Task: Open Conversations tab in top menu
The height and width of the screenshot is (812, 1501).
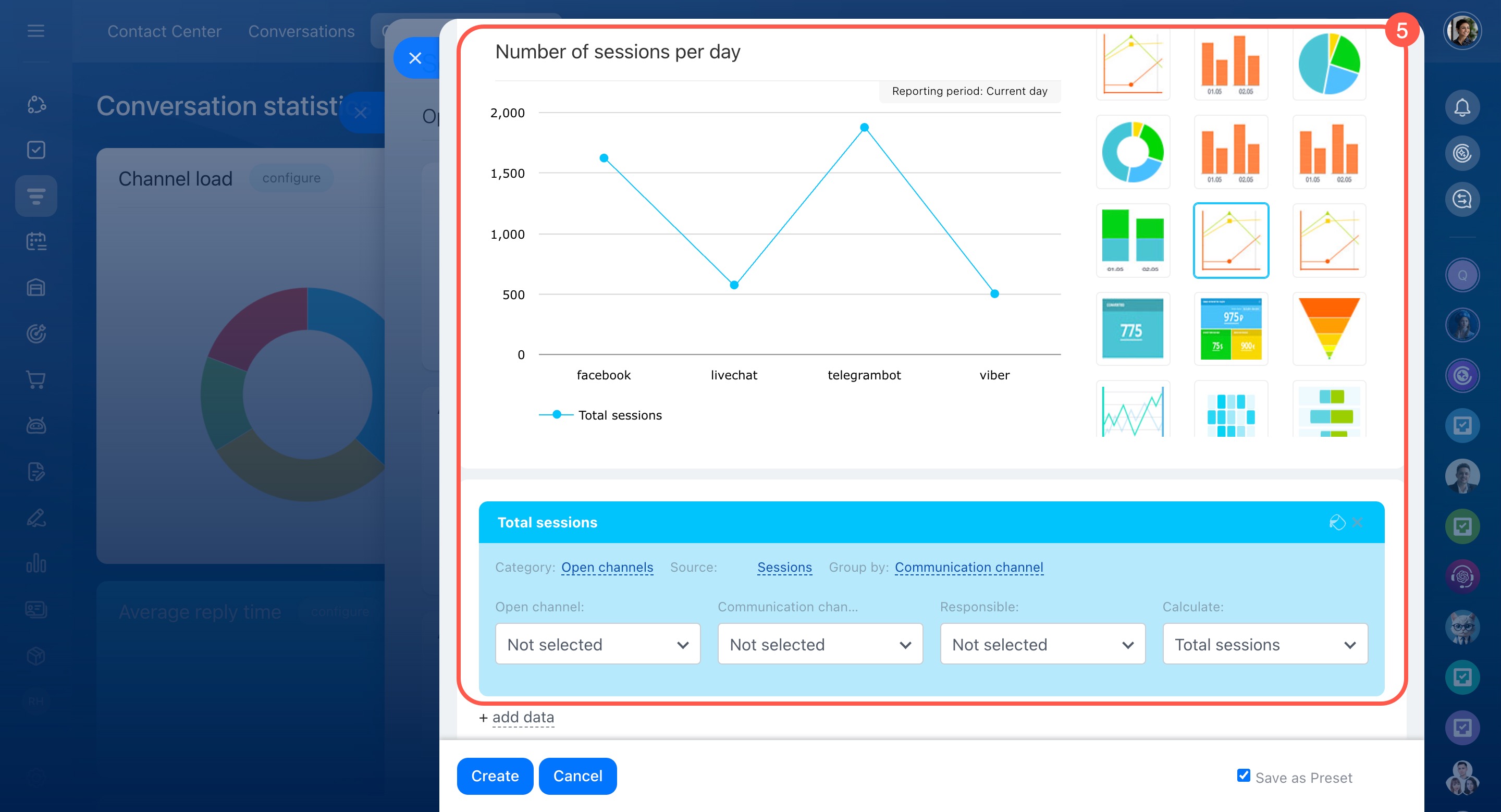Action: point(301,31)
